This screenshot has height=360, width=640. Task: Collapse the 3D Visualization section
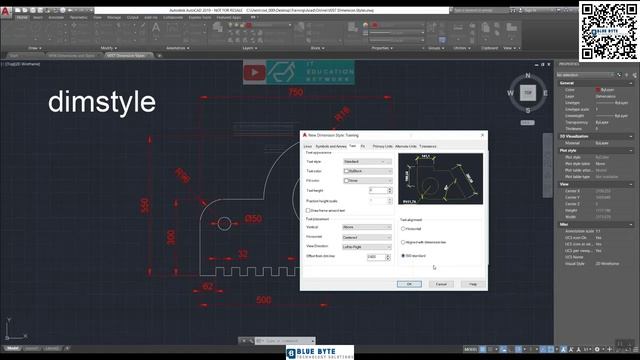pyautogui.click(x=631, y=136)
